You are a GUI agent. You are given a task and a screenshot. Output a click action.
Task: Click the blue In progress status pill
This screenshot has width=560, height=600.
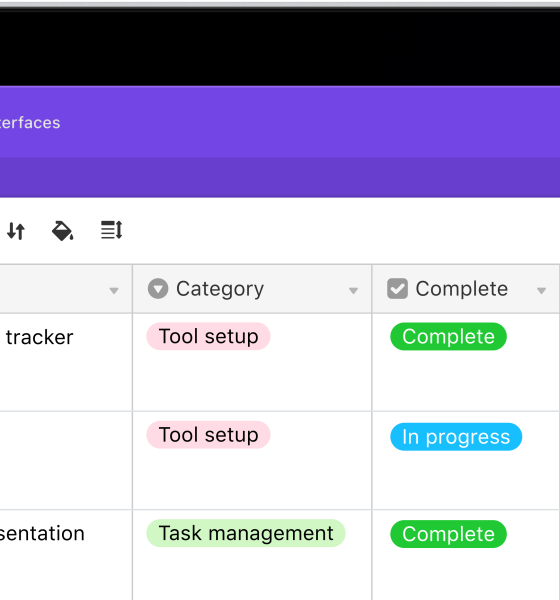point(456,437)
